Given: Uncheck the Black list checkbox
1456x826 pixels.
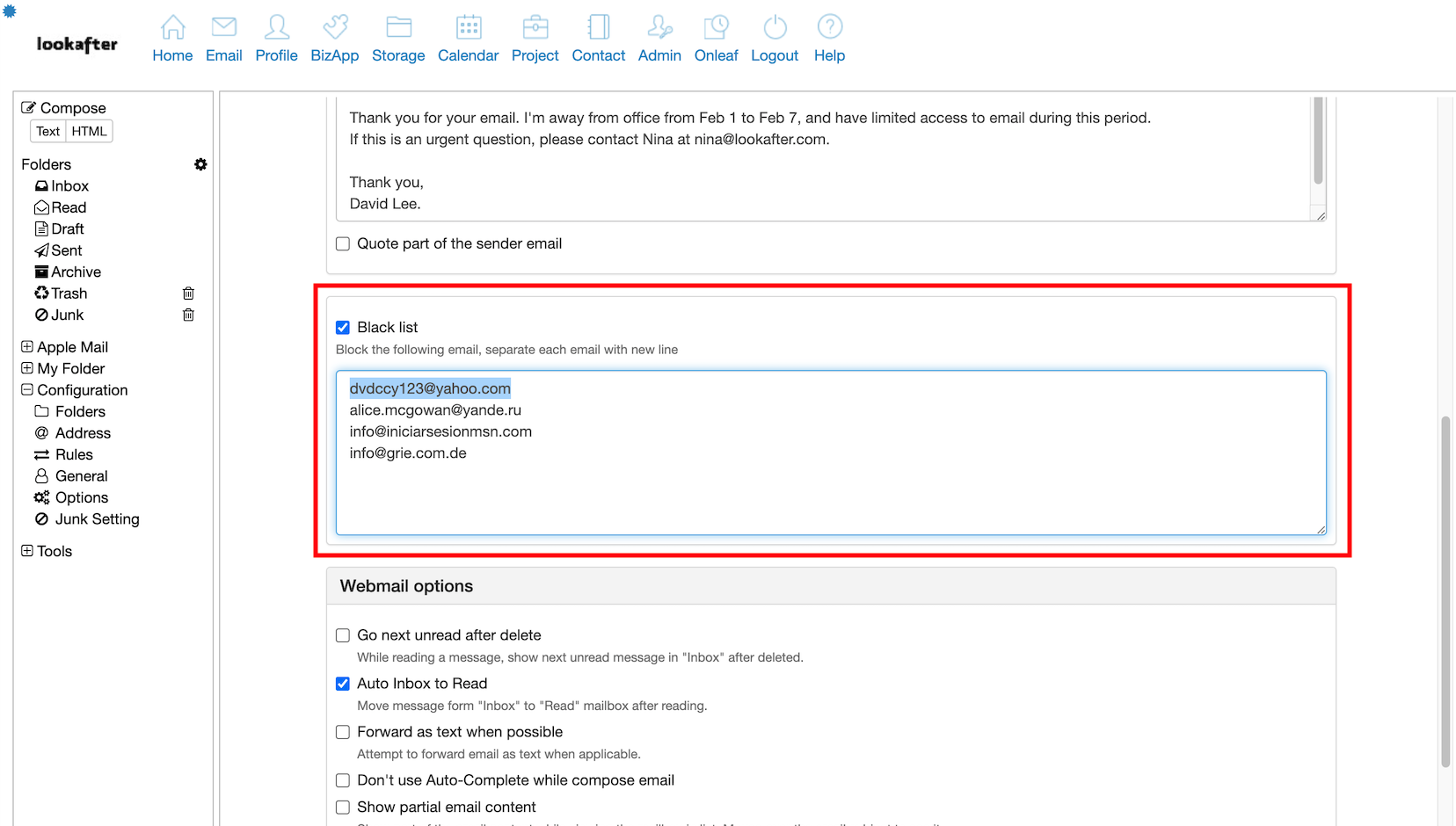Looking at the screenshot, I should tap(343, 328).
